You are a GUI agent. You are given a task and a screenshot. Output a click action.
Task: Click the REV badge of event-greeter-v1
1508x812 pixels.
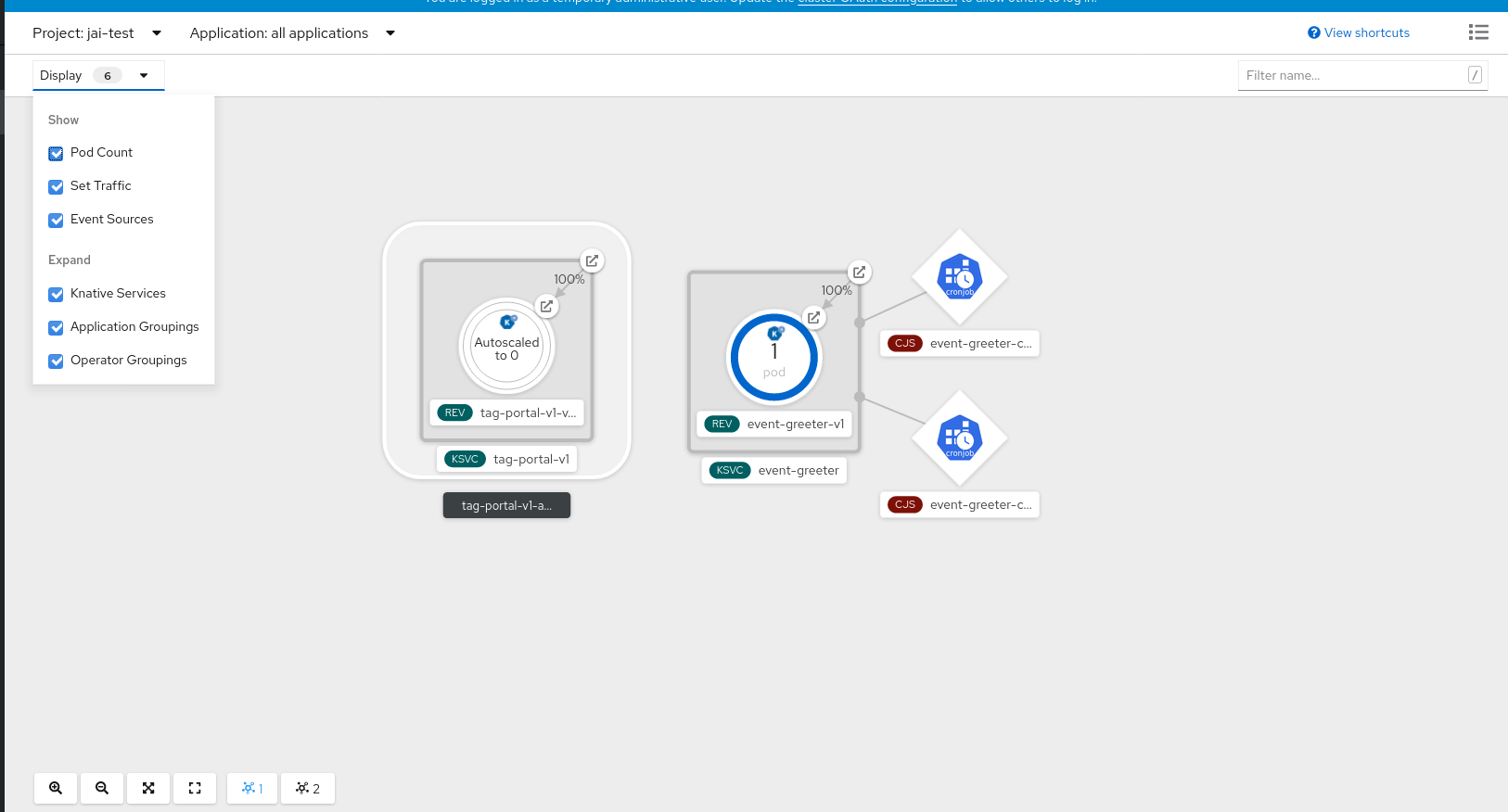point(722,424)
